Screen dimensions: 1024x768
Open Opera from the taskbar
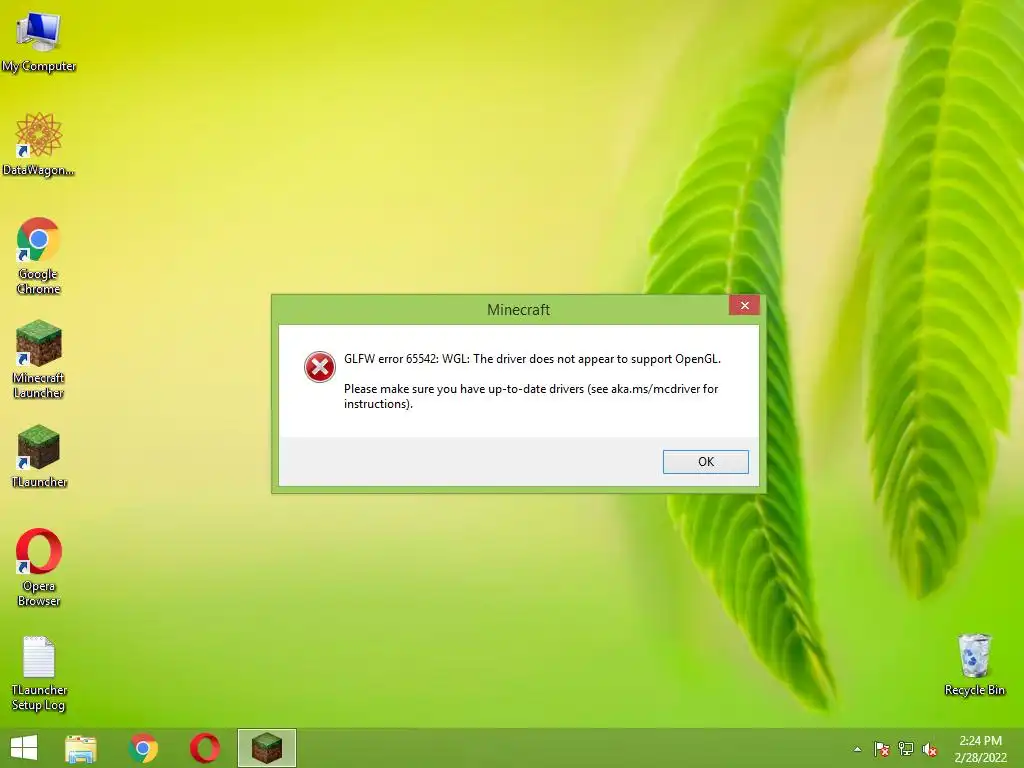click(204, 748)
